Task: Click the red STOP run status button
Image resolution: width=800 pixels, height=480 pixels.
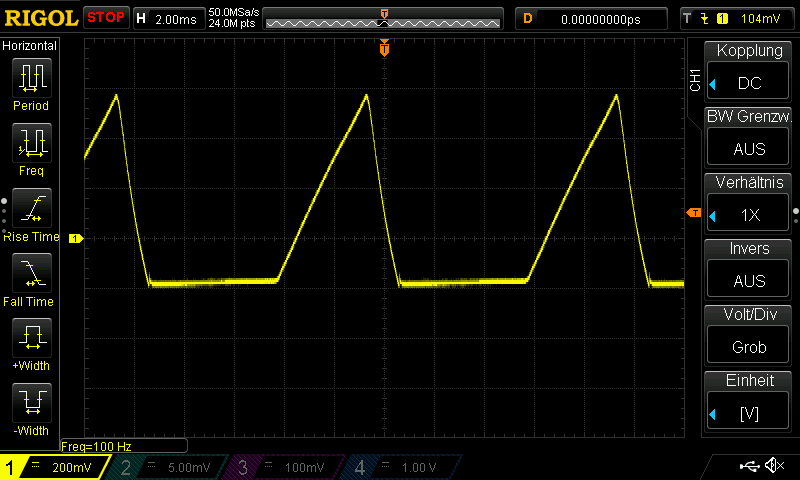Action: [106, 18]
